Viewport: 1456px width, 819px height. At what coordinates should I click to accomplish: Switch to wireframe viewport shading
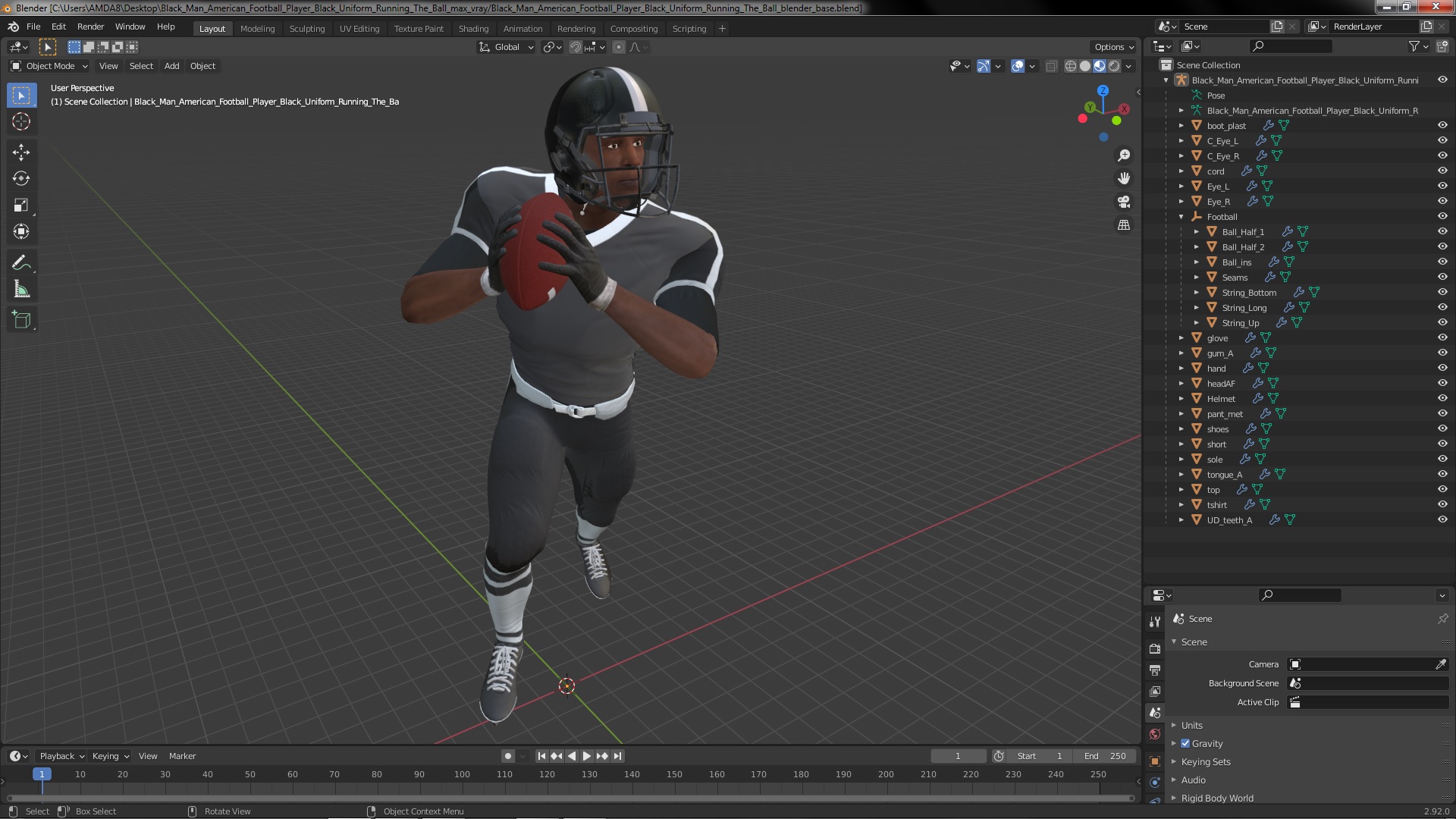click(x=1071, y=66)
